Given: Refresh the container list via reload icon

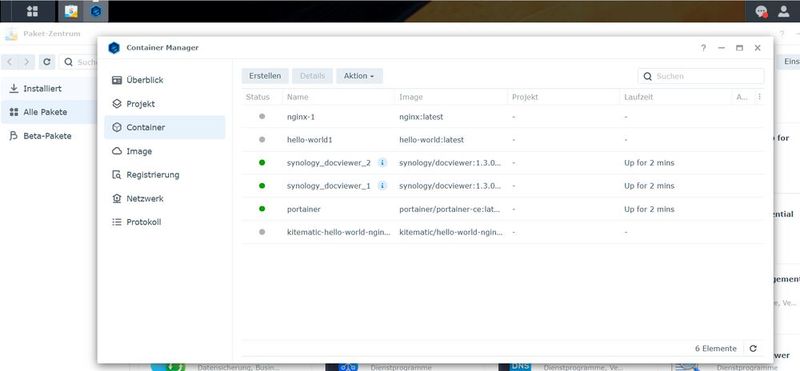Looking at the screenshot, I should 753,349.
